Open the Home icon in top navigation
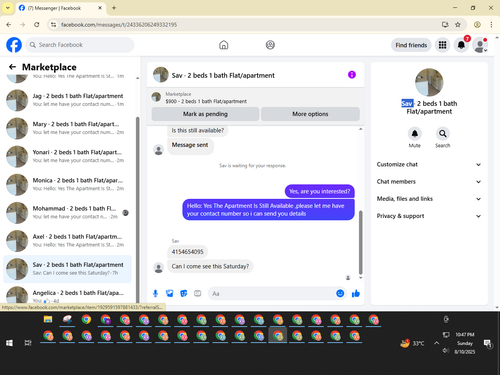The height and width of the screenshot is (375, 500). coord(224,45)
